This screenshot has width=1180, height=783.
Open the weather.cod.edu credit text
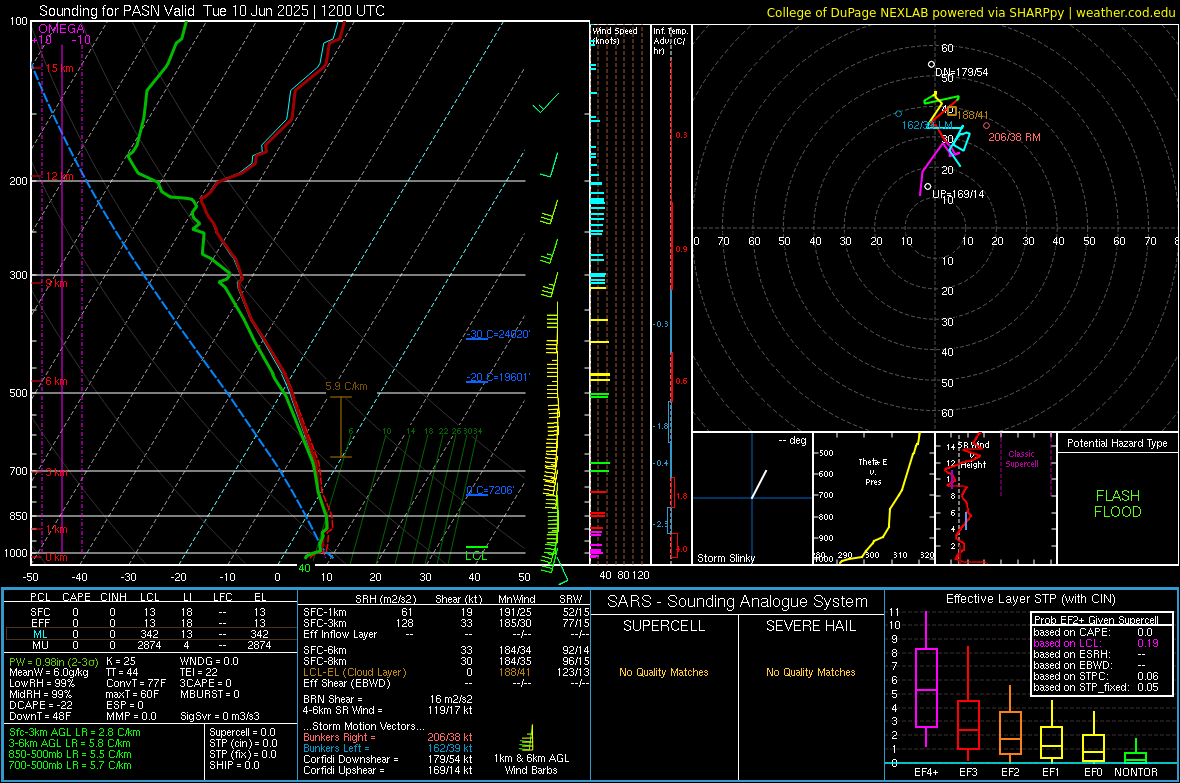pyautogui.click(x=1126, y=12)
